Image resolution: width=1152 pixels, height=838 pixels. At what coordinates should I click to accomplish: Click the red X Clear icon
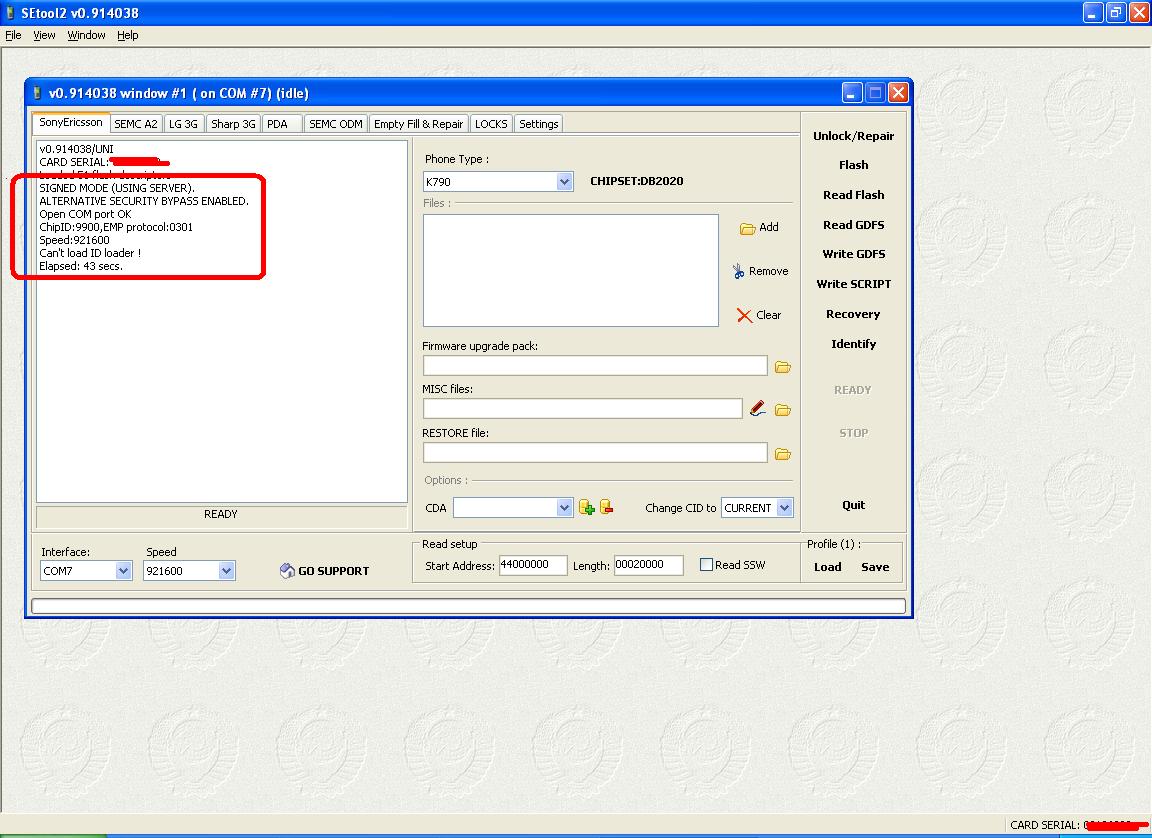pos(744,315)
